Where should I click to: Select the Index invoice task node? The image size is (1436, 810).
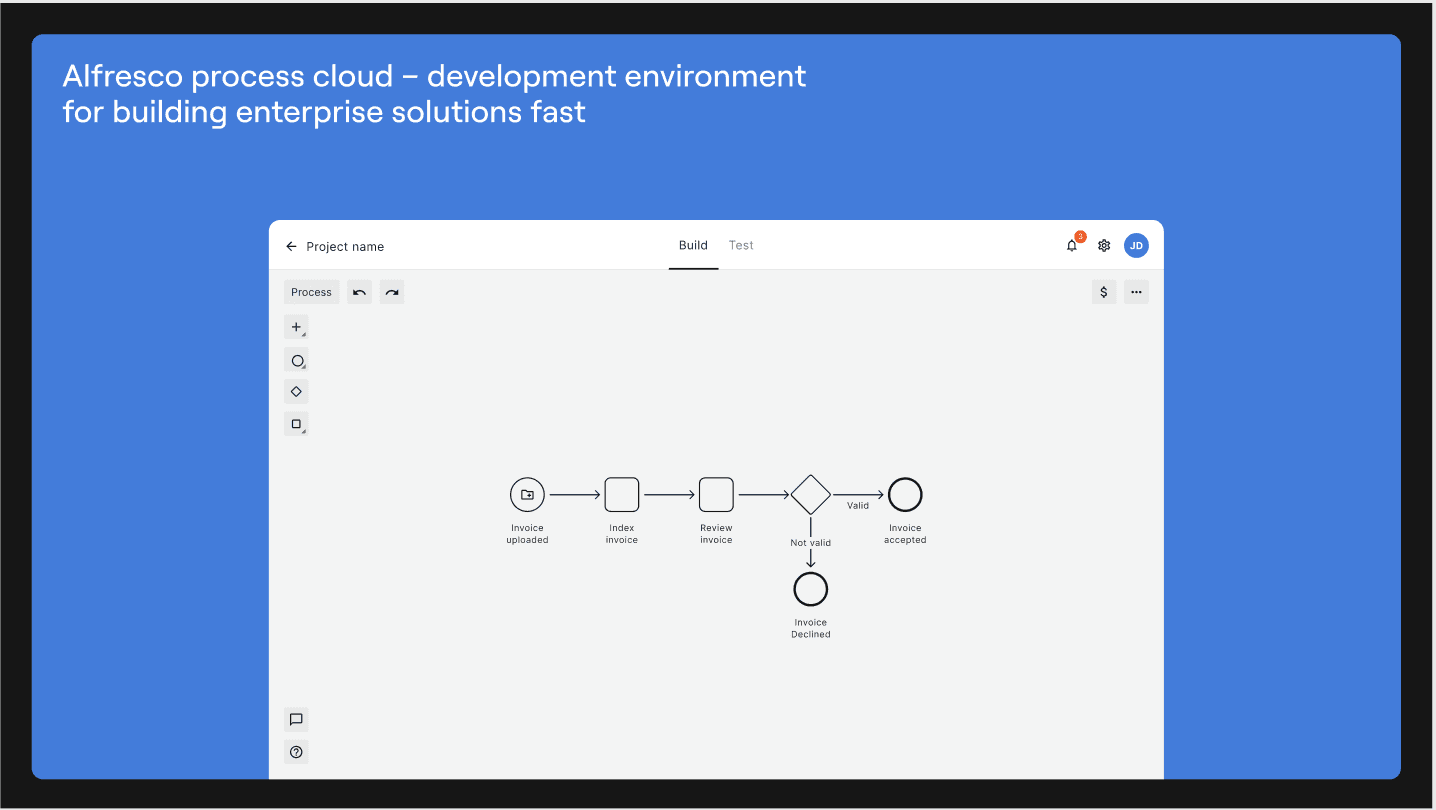[x=622, y=494]
